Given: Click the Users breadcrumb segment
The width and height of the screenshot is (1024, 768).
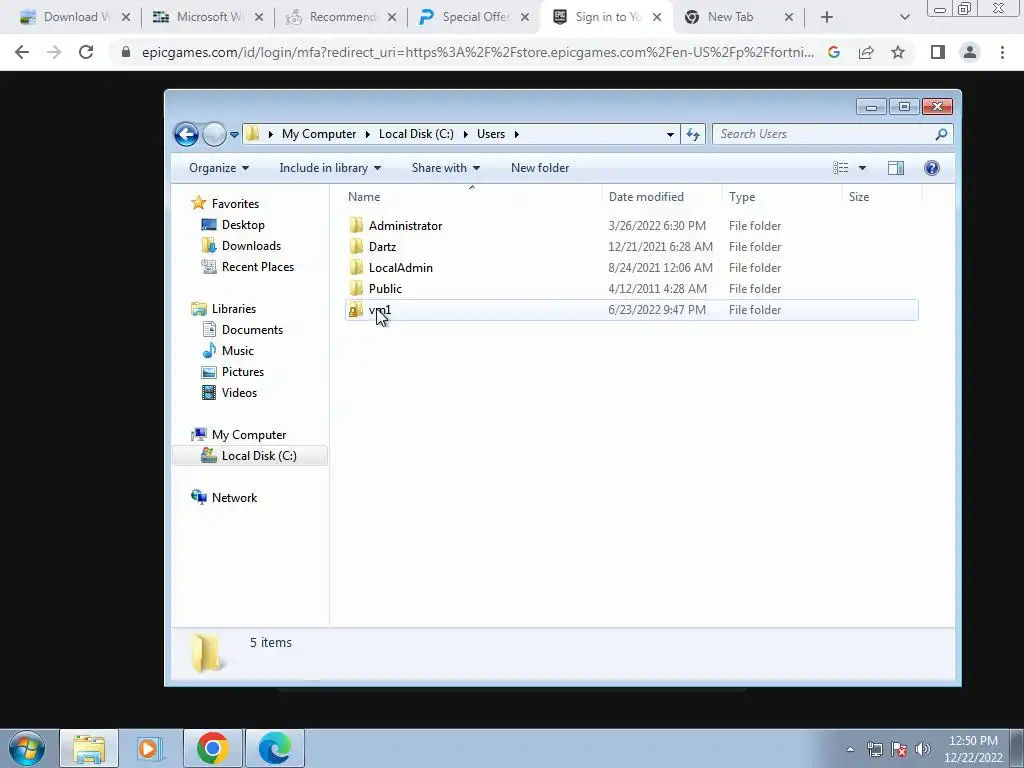Looking at the screenshot, I should pos(490,134).
